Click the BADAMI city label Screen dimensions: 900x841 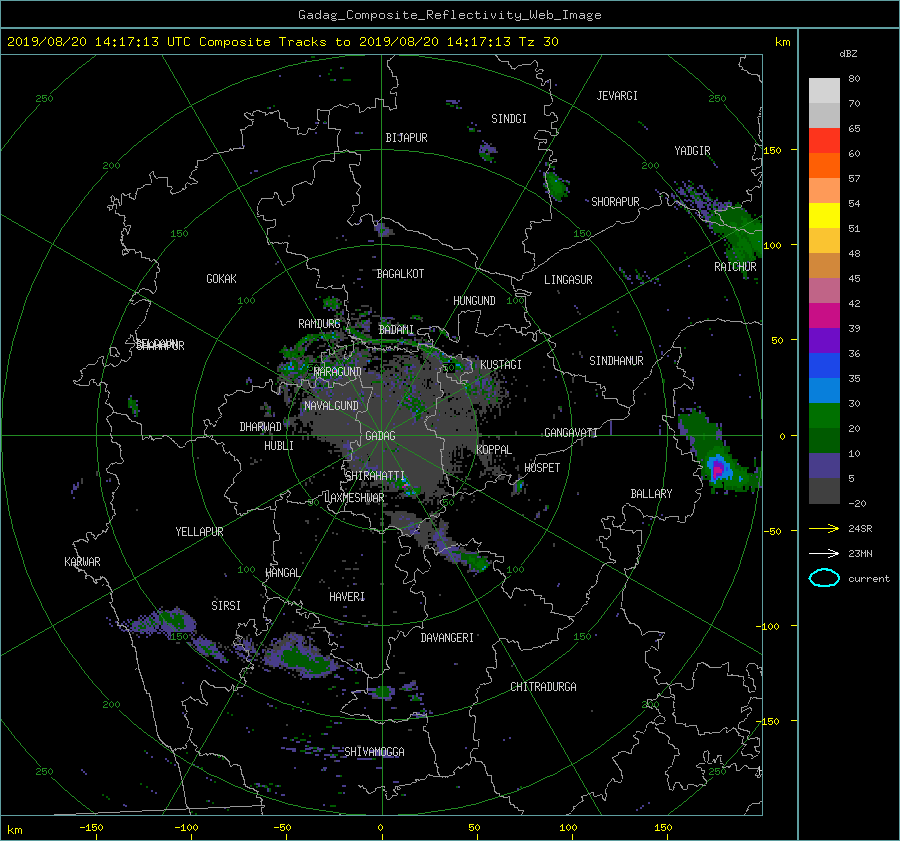(396, 330)
